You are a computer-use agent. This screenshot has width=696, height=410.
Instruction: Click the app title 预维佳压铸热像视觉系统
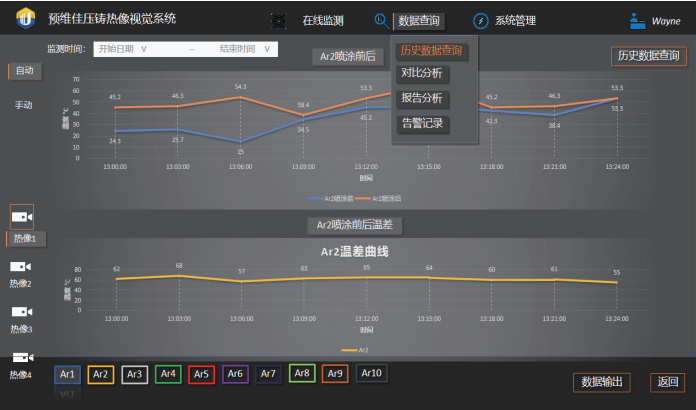click(112, 19)
